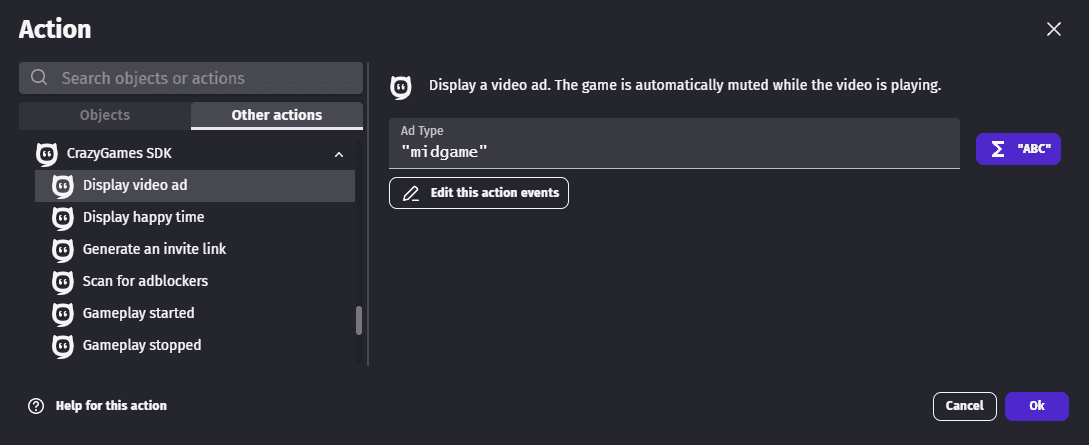Click the Gameplay started icon
Viewport: 1089px width, 445px height.
click(62, 314)
